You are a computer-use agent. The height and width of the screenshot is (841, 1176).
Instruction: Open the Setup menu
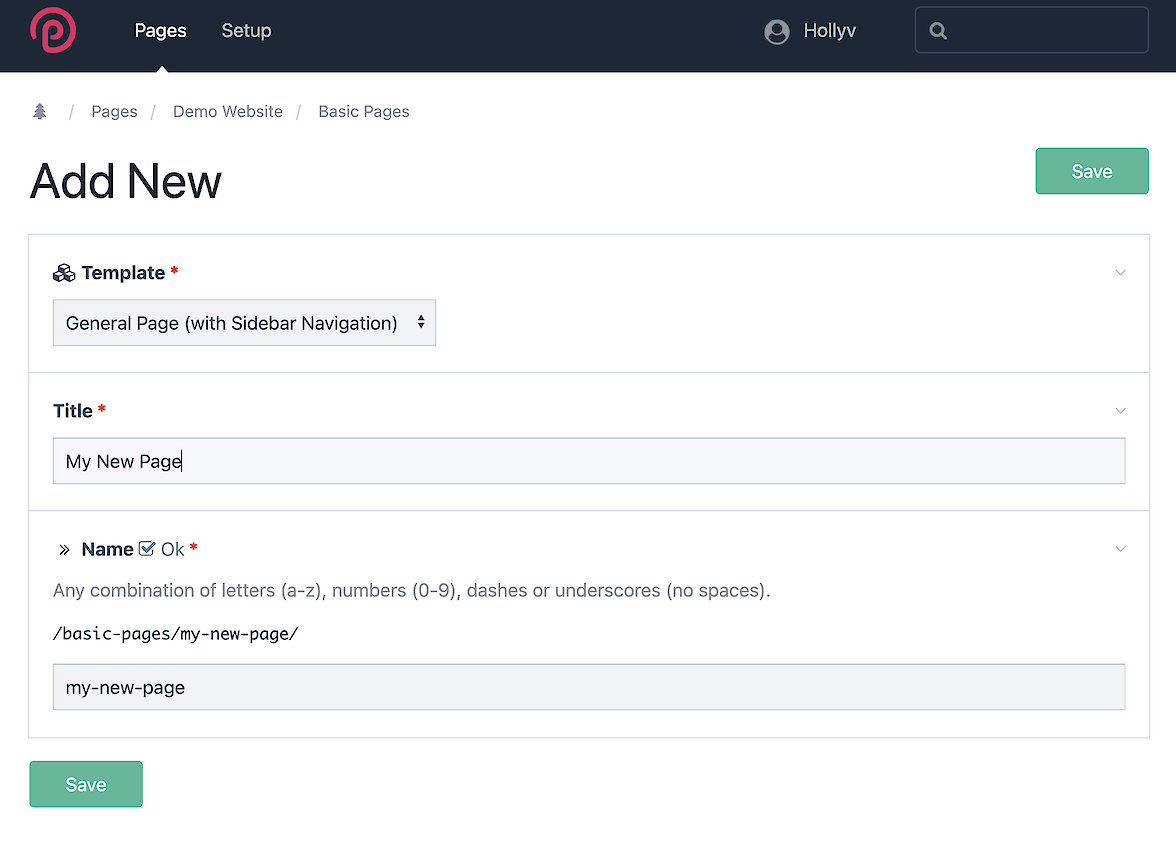pyautogui.click(x=246, y=31)
